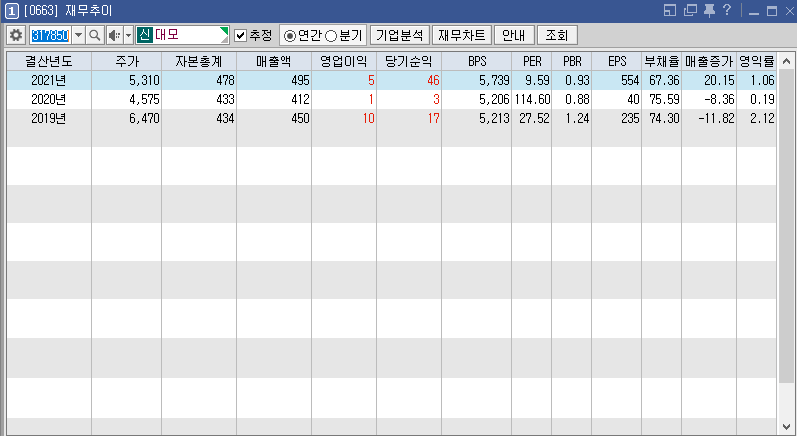Viewport: 797px width, 436px height.
Task: Select the 분기 radio button
Action: pos(331,36)
